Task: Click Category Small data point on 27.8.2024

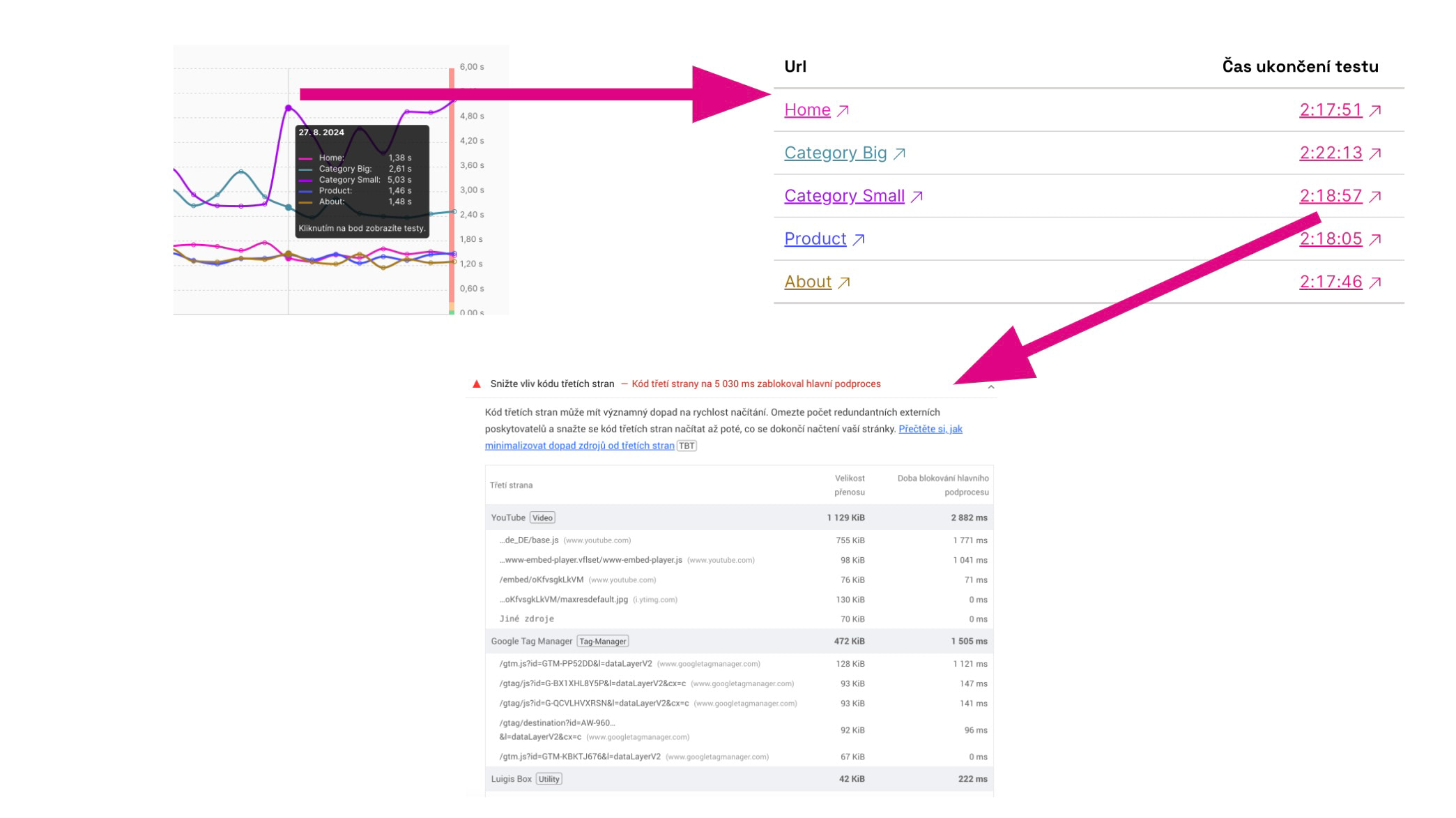Action: click(289, 108)
